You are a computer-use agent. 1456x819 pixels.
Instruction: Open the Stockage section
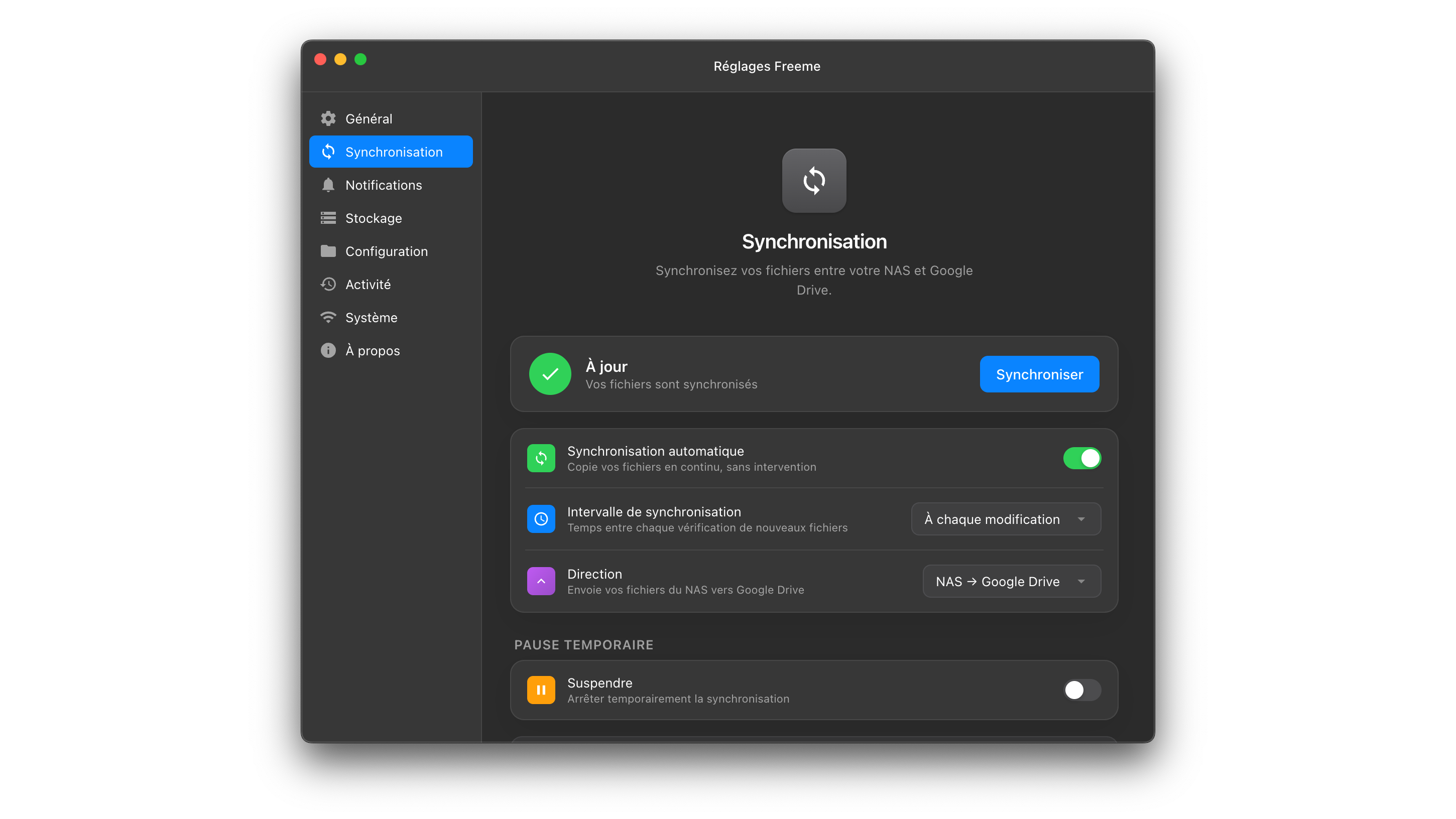coord(391,218)
